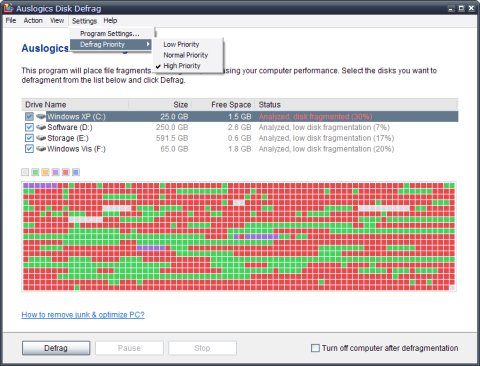The image size is (480, 366).
Task: Uncheck the Storage (E:) drive checkbox
Action: [x=29, y=138]
